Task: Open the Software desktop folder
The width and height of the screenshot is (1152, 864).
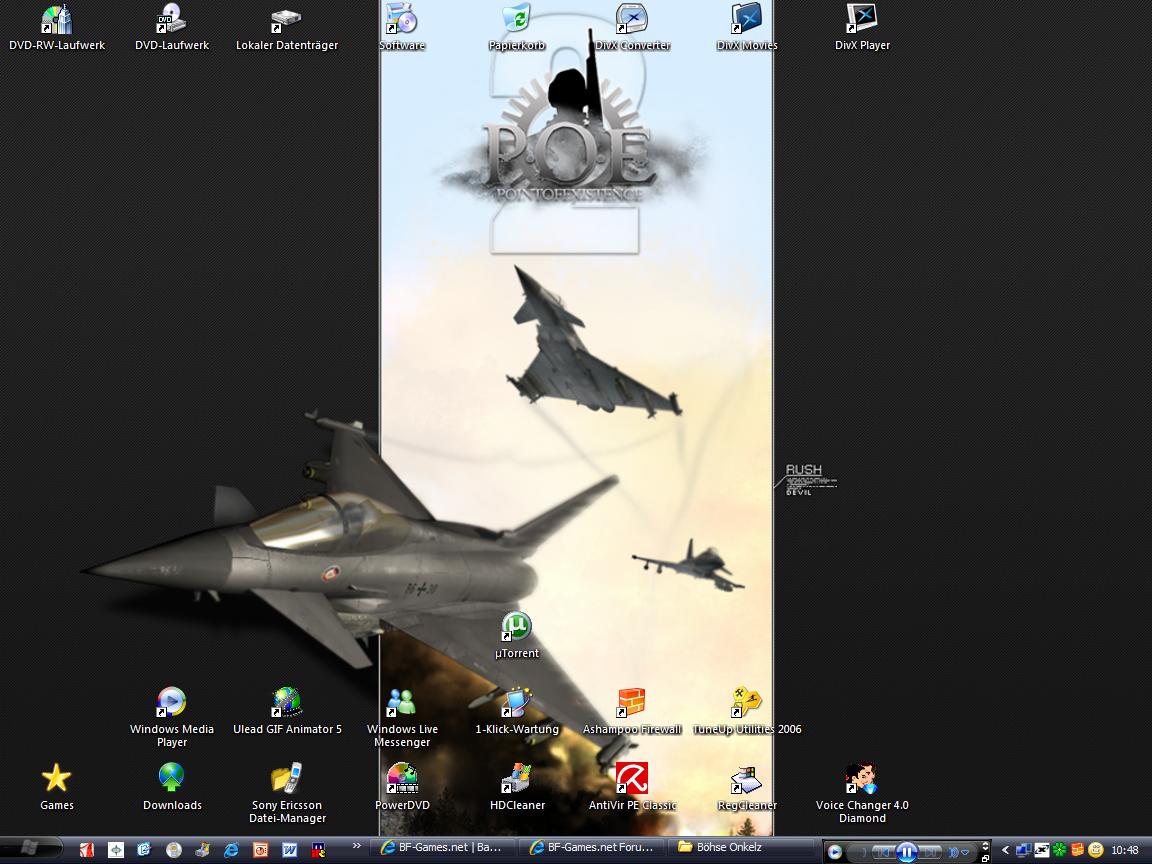Action: [402, 28]
